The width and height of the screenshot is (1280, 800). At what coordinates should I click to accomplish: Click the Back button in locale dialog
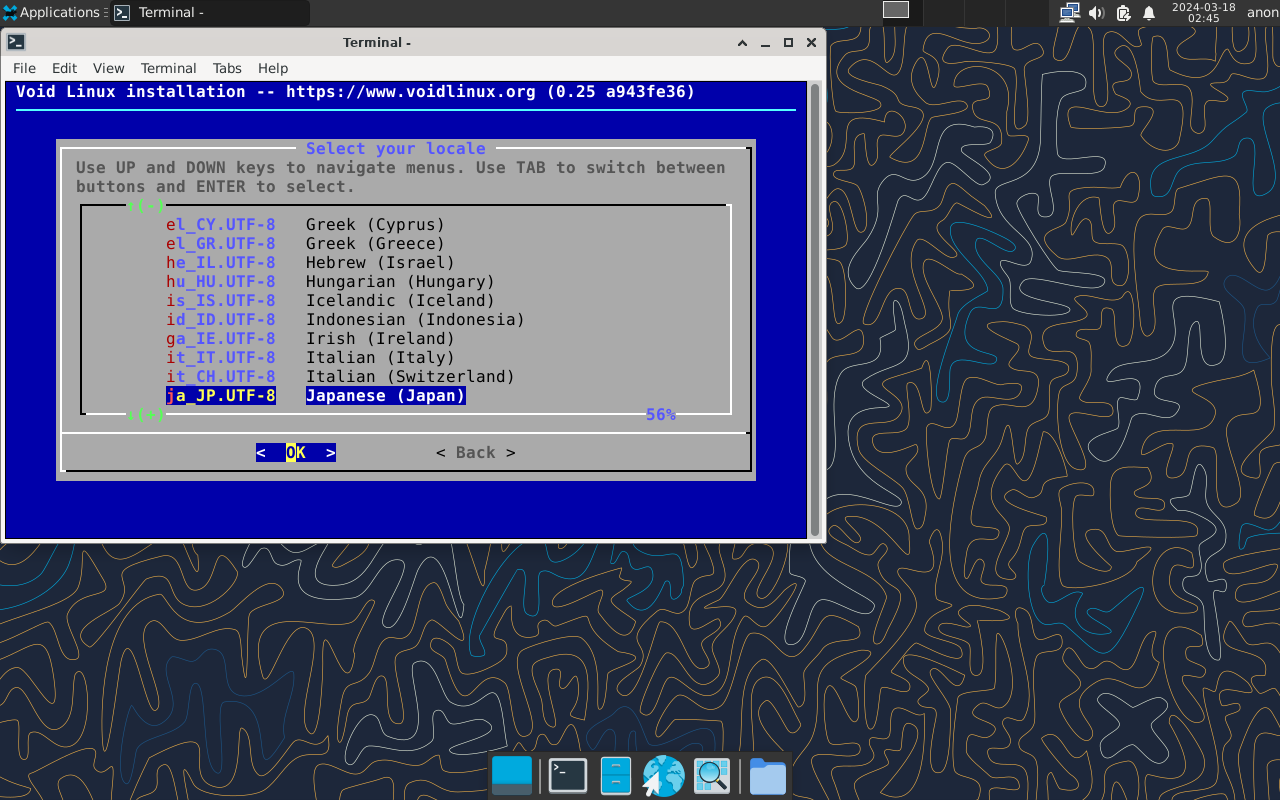pyautogui.click(x=476, y=453)
